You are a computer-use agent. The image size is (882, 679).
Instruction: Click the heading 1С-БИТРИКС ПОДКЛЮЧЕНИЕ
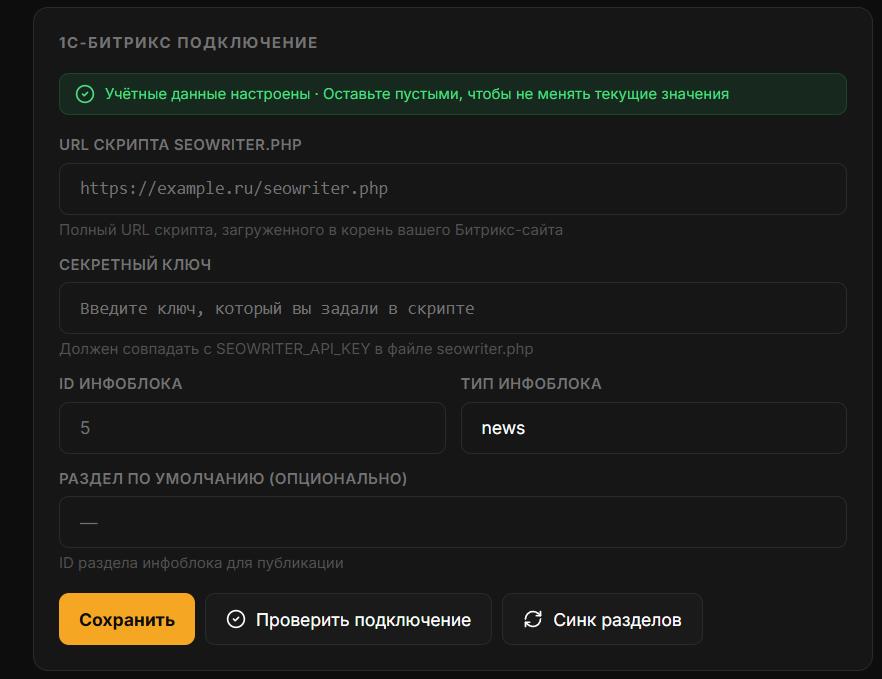[188, 43]
